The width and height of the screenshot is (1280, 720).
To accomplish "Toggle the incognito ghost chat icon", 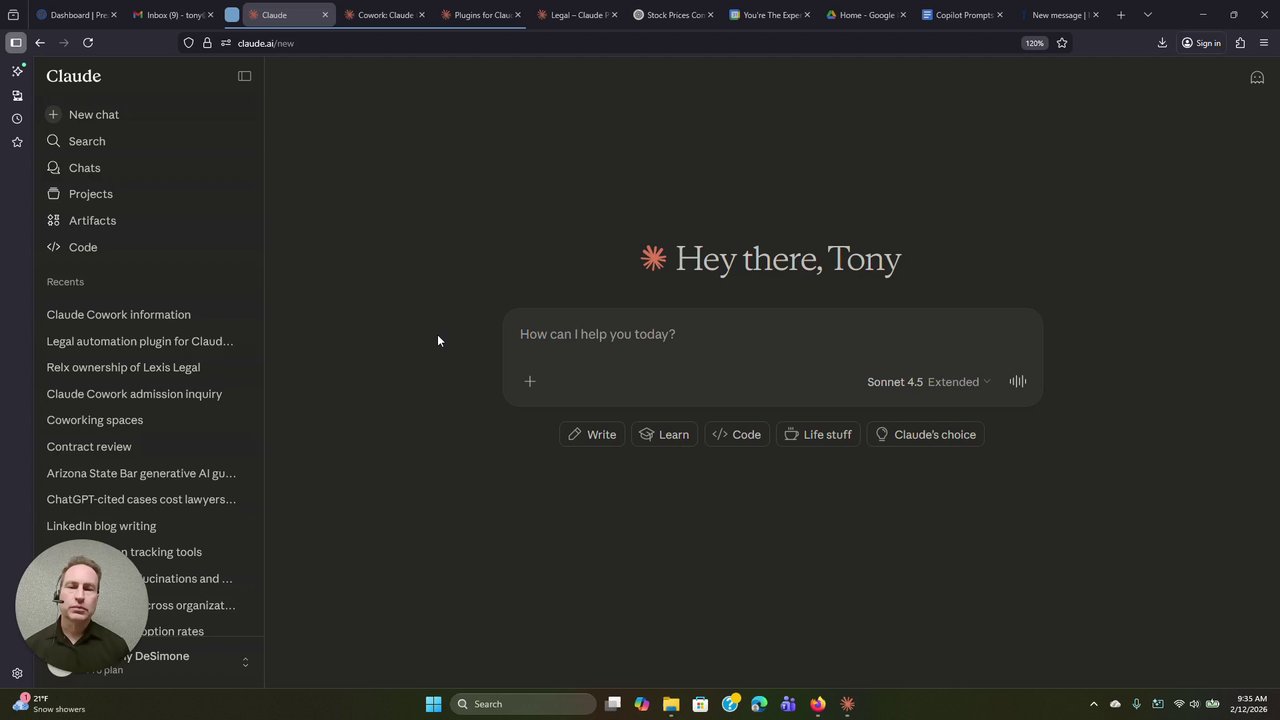I will (x=1257, y=77).
